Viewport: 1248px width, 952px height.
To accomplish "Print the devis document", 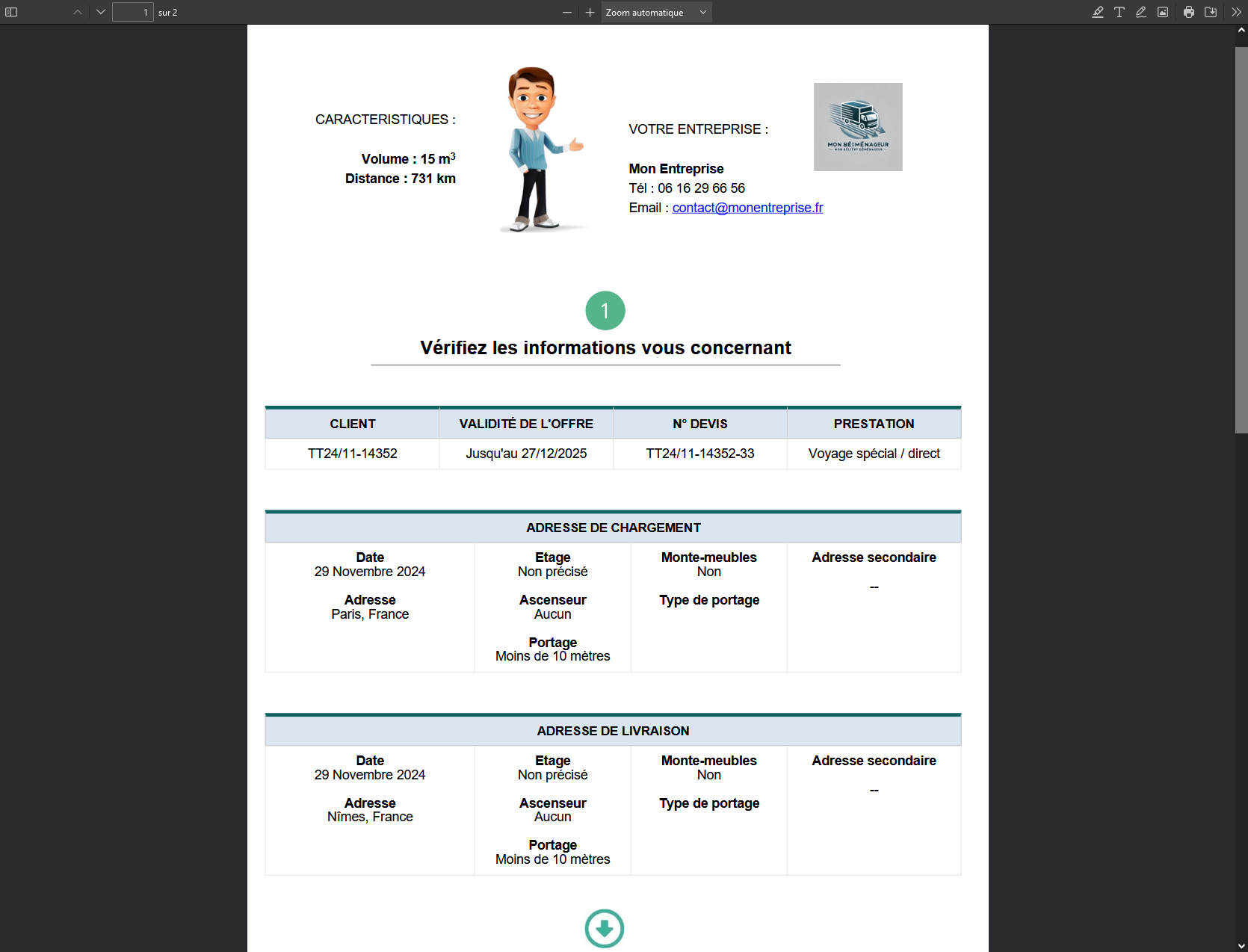I will tap(1188, 12).
